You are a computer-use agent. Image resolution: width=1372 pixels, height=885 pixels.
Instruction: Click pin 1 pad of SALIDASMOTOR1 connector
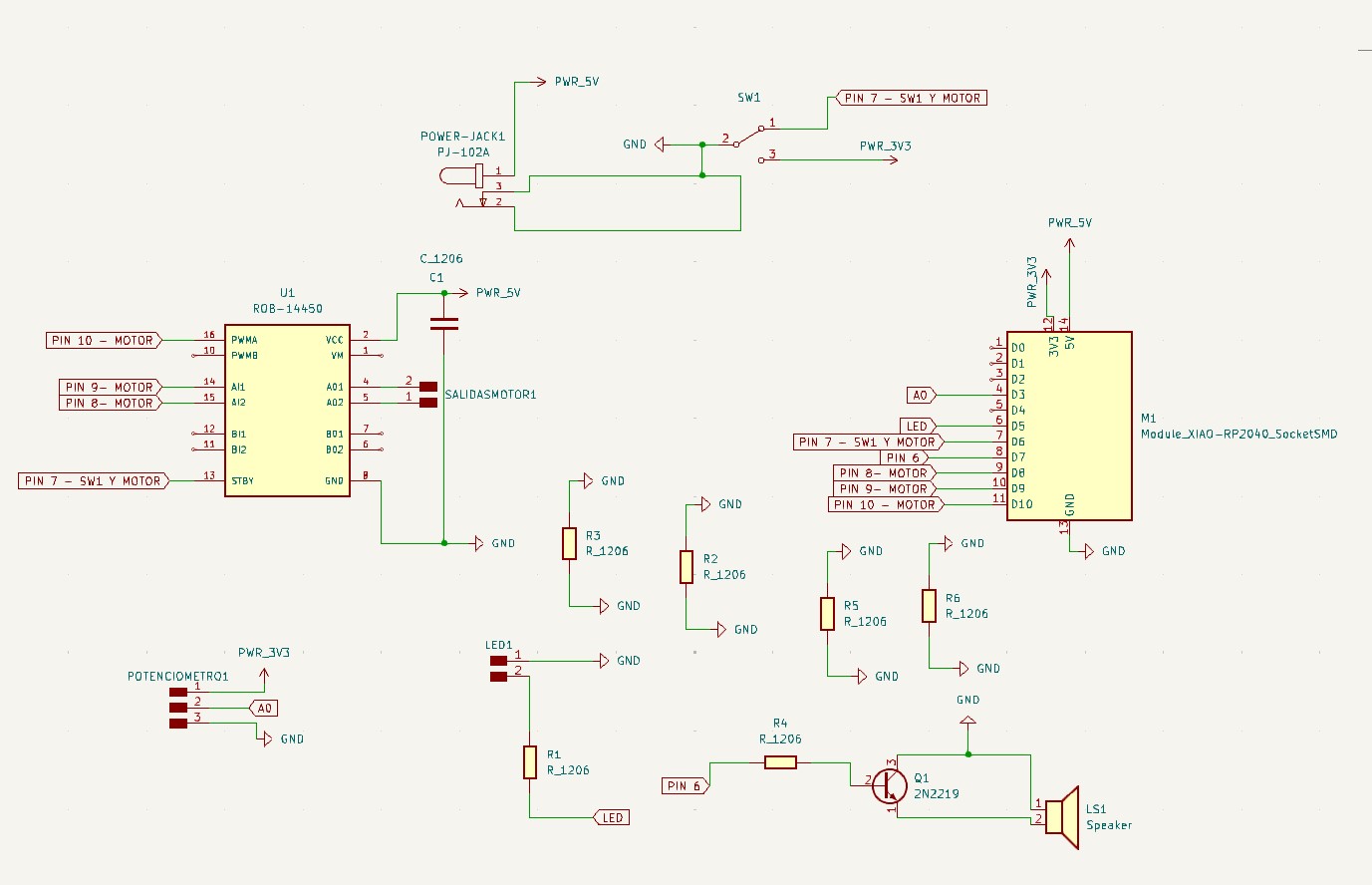(428, 403)
